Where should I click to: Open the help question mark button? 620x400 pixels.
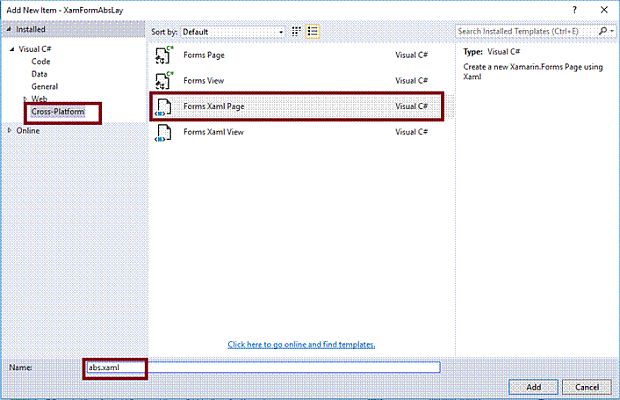[574, 10]
